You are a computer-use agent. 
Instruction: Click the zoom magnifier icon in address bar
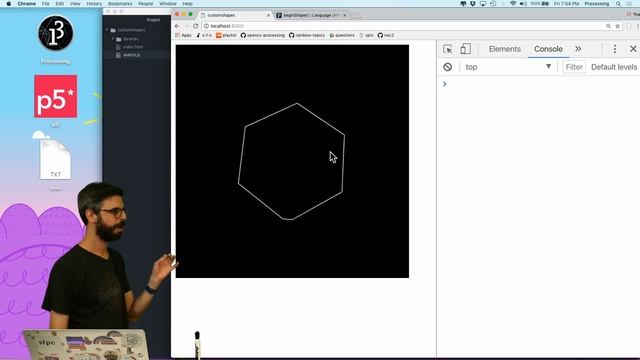pos(608,26)
